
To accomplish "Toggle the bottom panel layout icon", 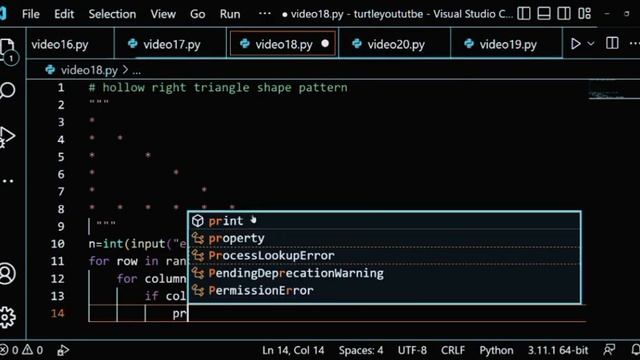I will (x=544, y=14).
